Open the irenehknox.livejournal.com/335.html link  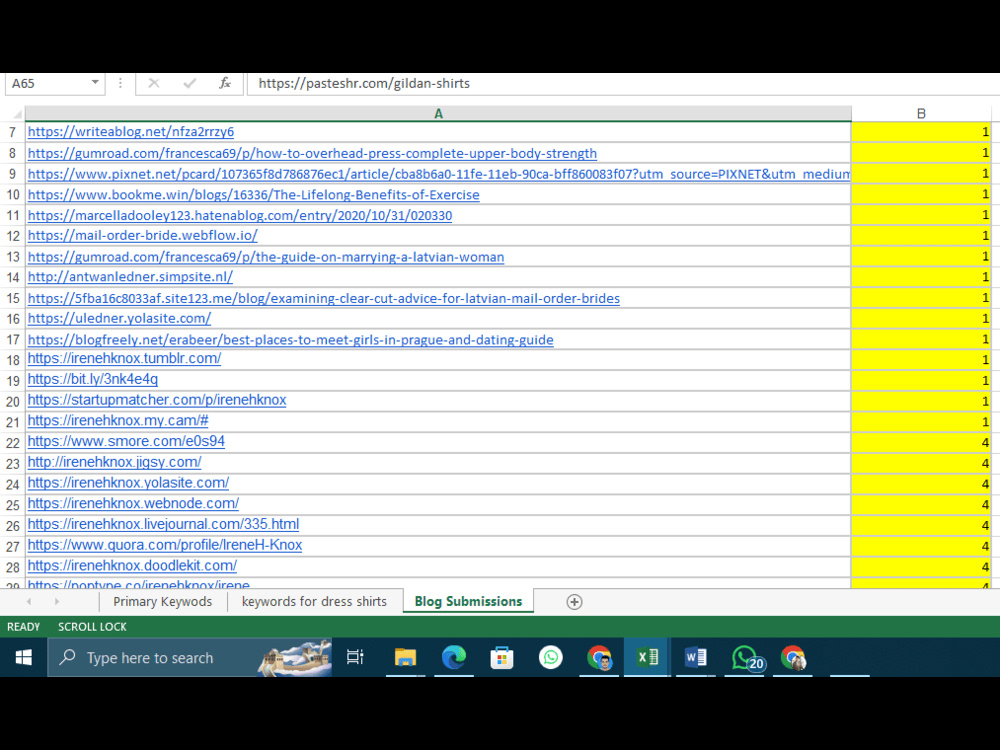[163, 524]
